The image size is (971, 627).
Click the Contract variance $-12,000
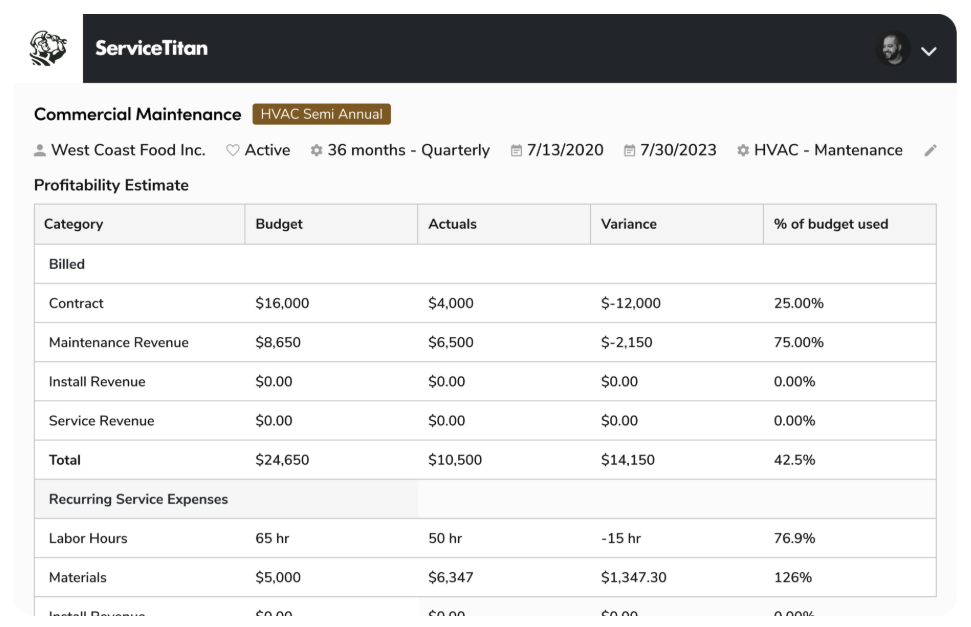(x=630, y=303)
